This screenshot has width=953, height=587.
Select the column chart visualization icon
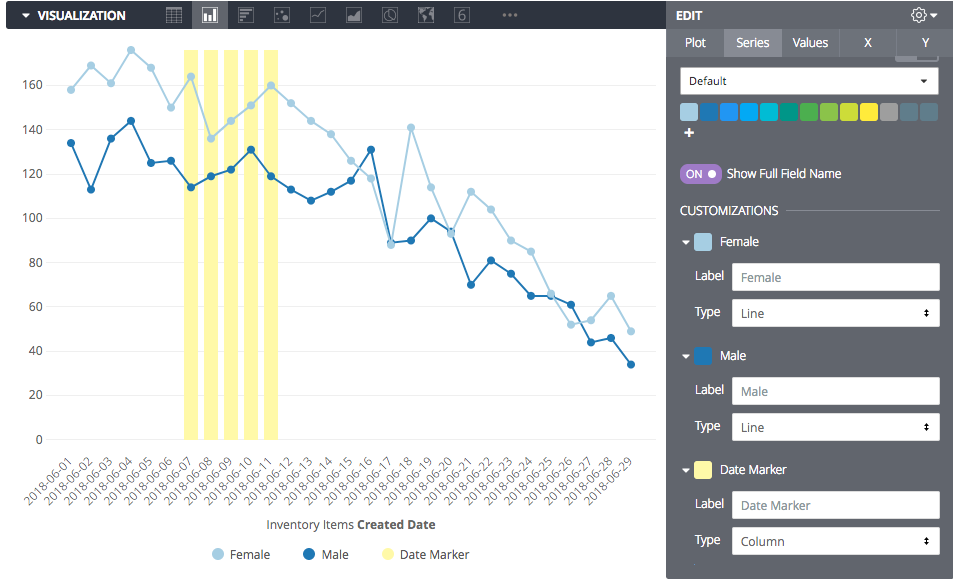(210, 15)
